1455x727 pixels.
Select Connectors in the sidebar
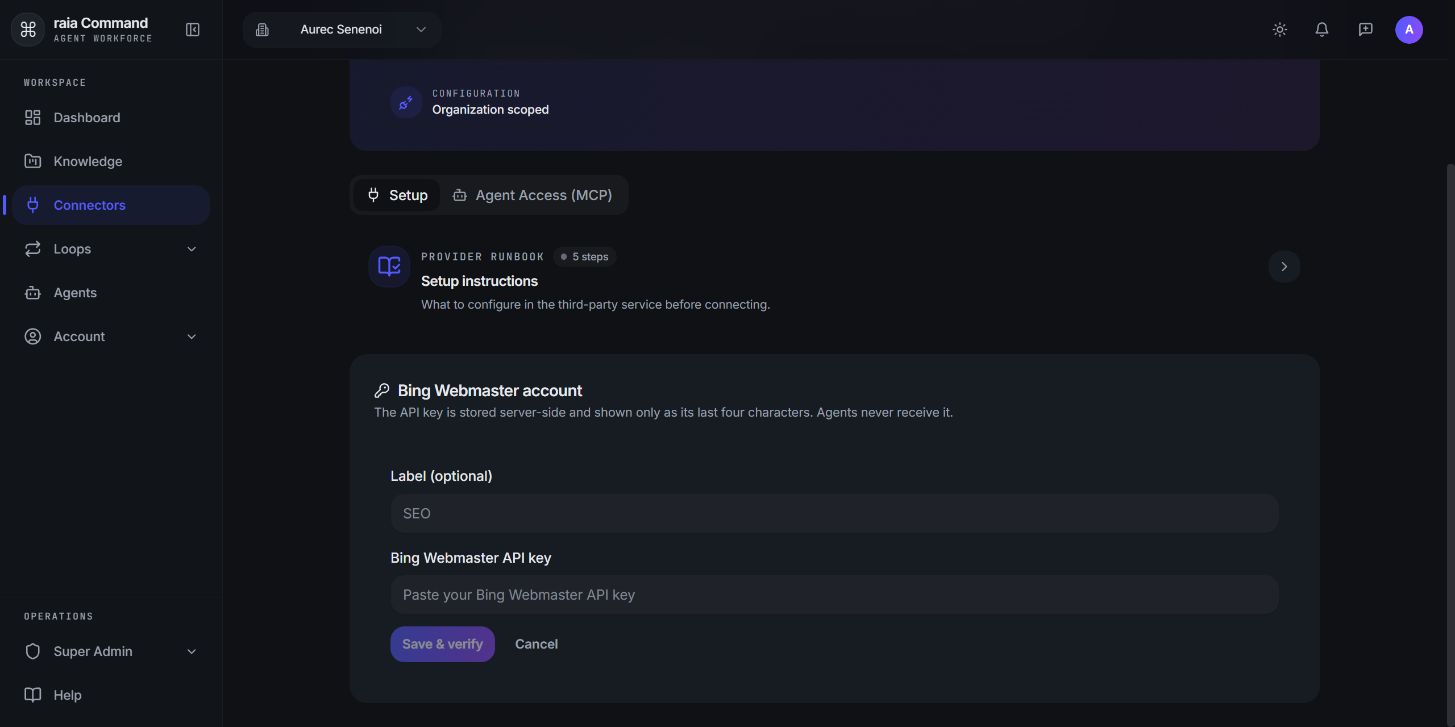click(x=111, y=205)
